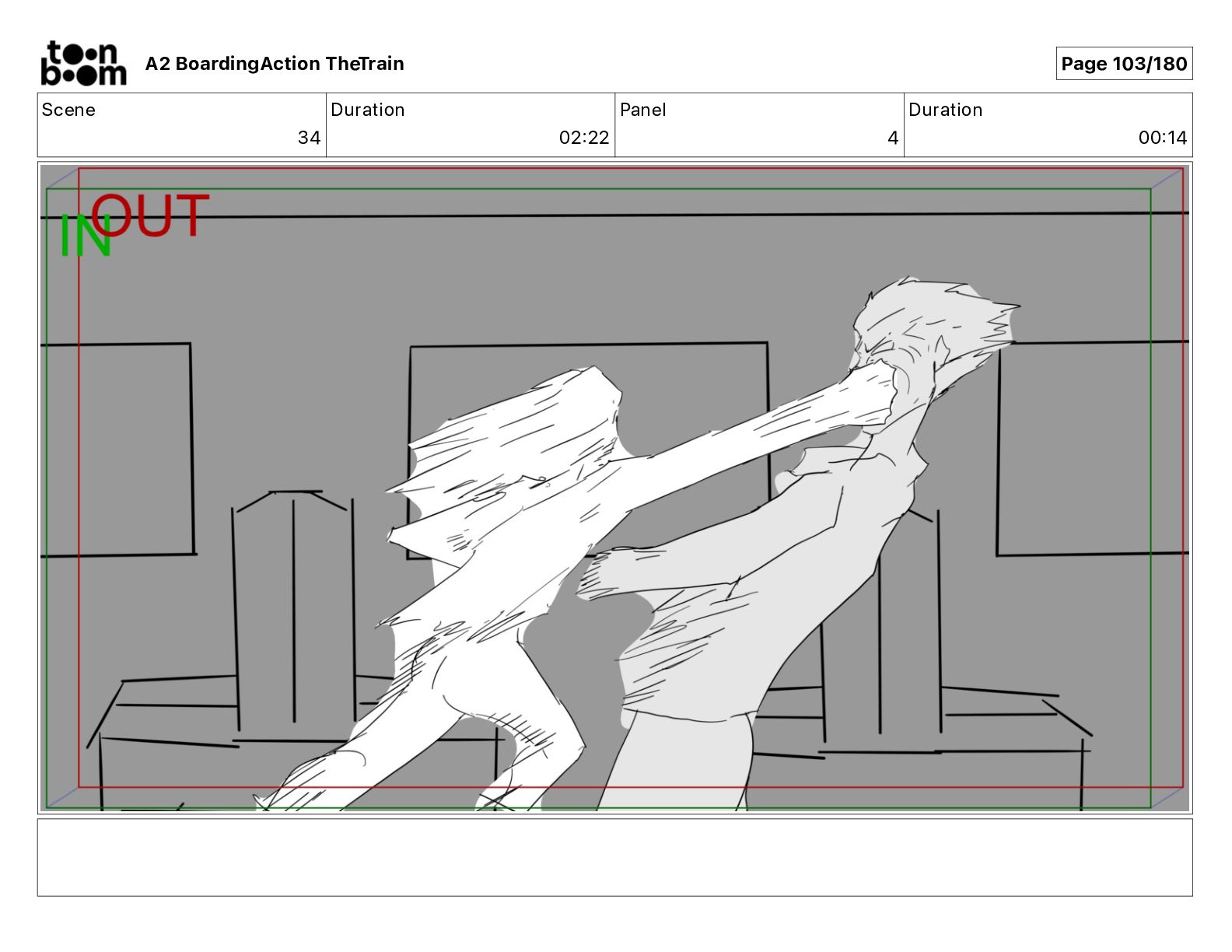Click the scene number 34

[309, 138]
